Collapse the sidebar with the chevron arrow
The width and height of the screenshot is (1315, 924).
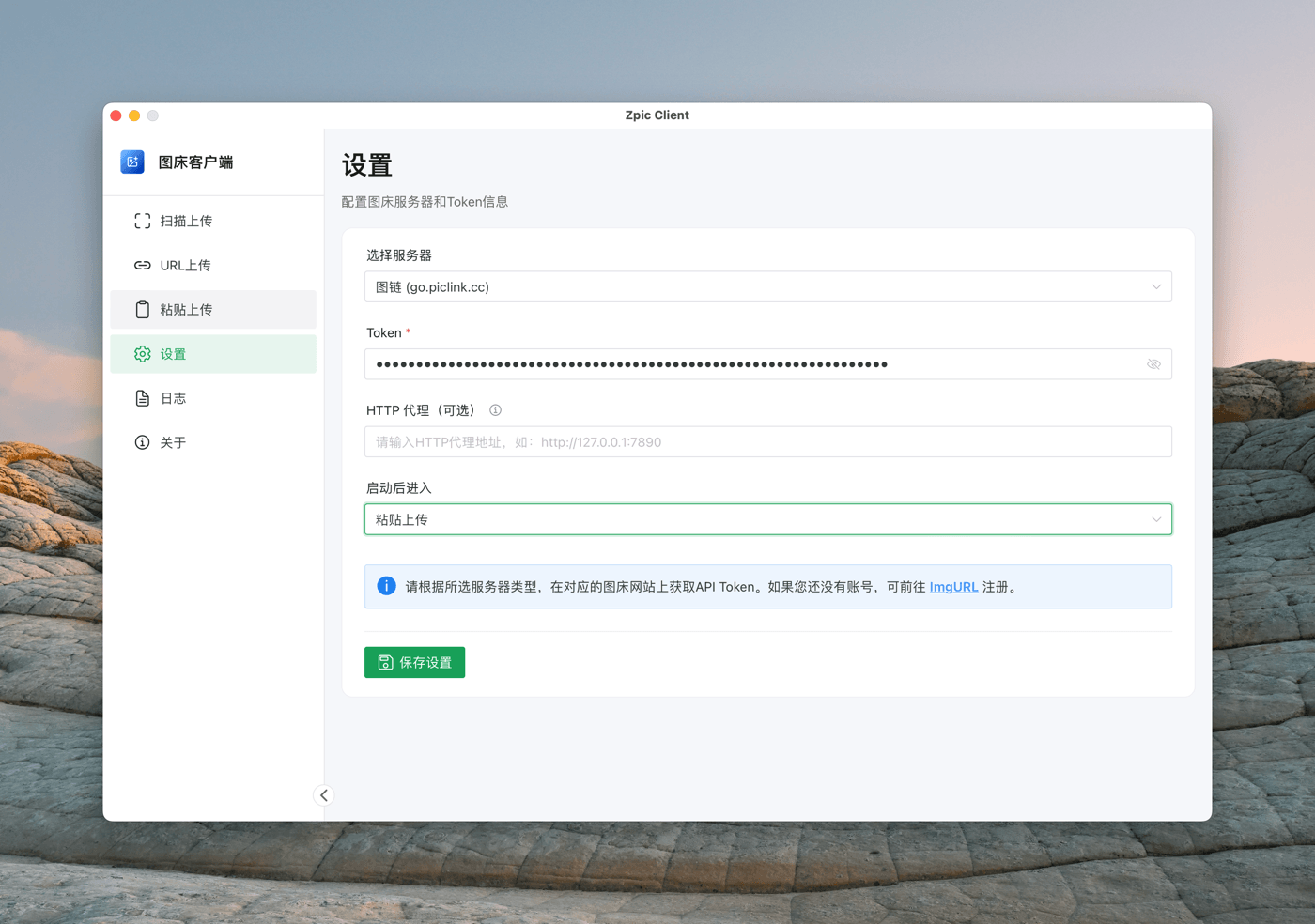click(x=323, y=794)
